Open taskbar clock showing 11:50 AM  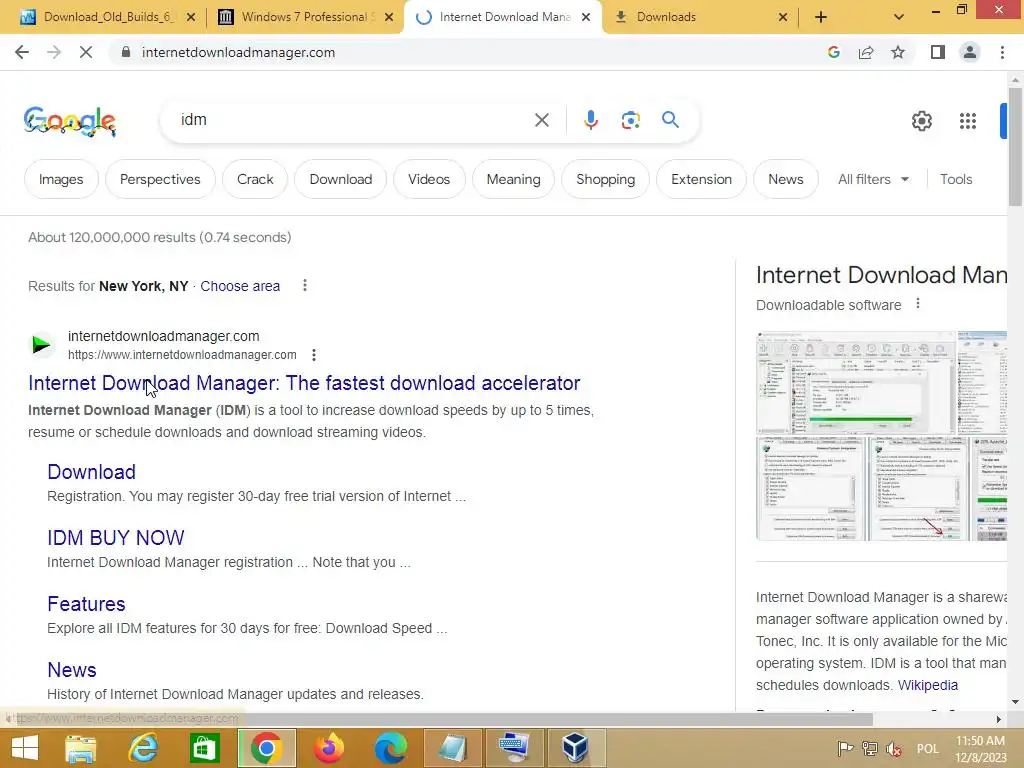980,748
